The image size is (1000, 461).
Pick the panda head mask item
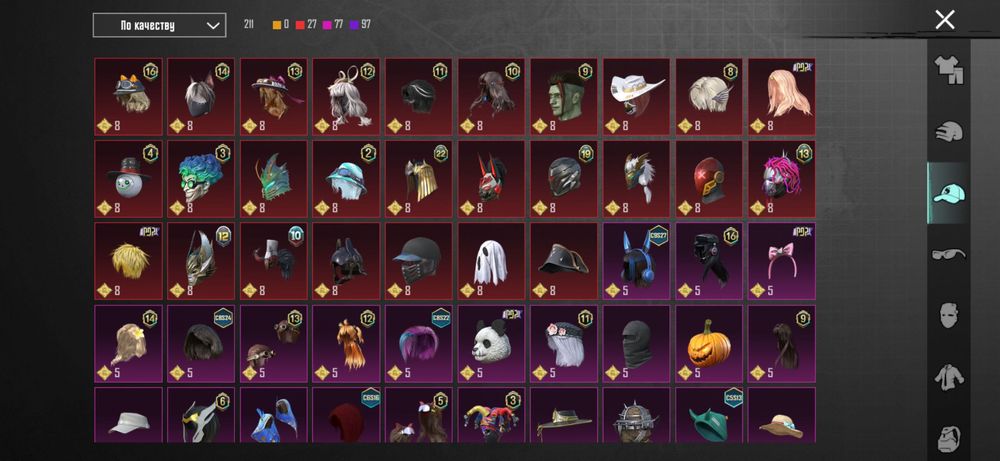coord(491,344)
